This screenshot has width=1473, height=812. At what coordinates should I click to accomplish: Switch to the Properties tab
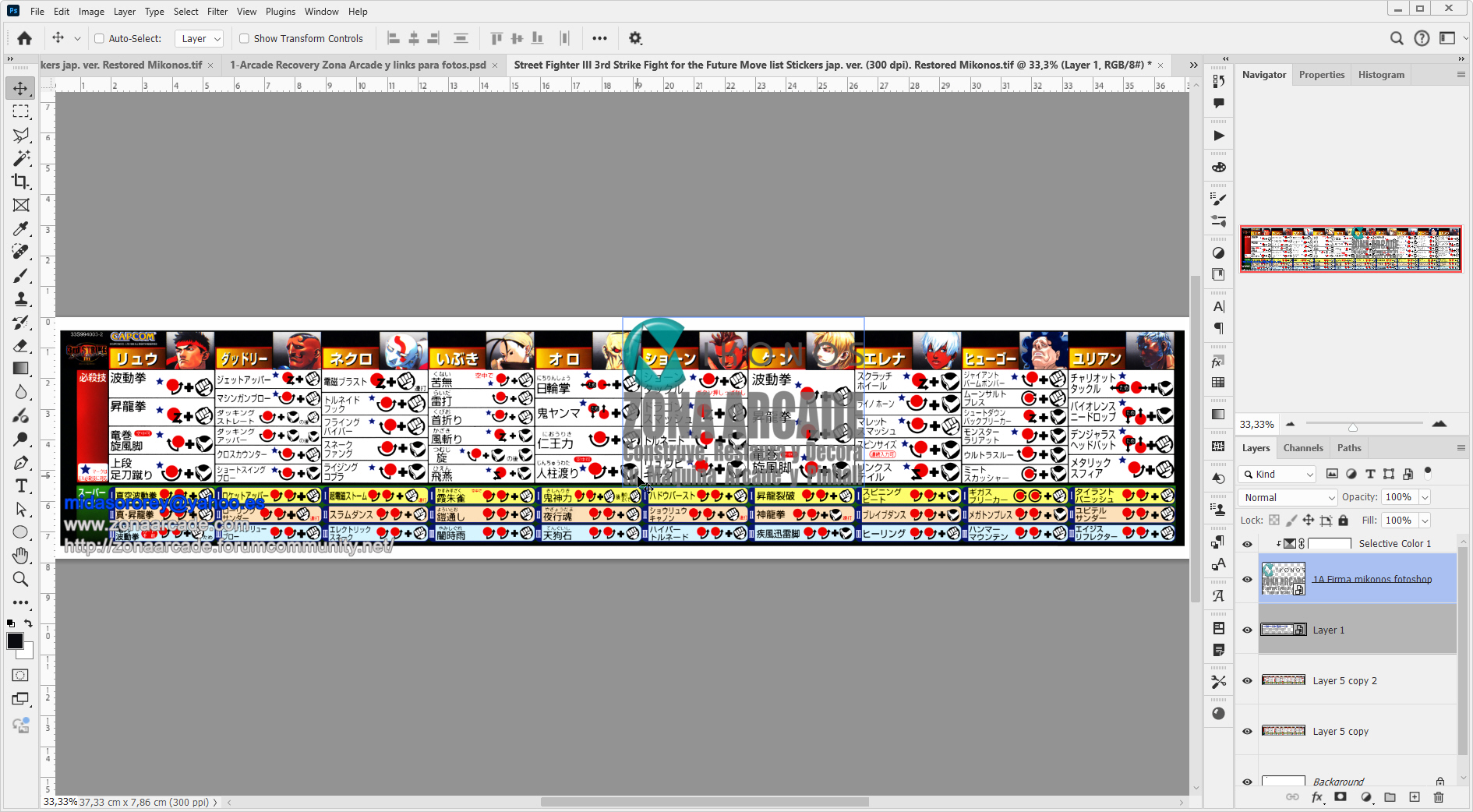pos(1322,75)
